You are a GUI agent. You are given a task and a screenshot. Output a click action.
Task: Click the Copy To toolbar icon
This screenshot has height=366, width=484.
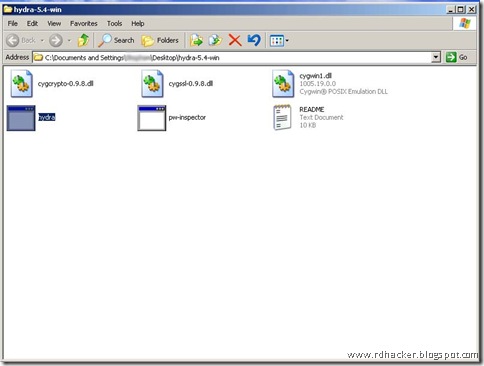tap(215, 40)
